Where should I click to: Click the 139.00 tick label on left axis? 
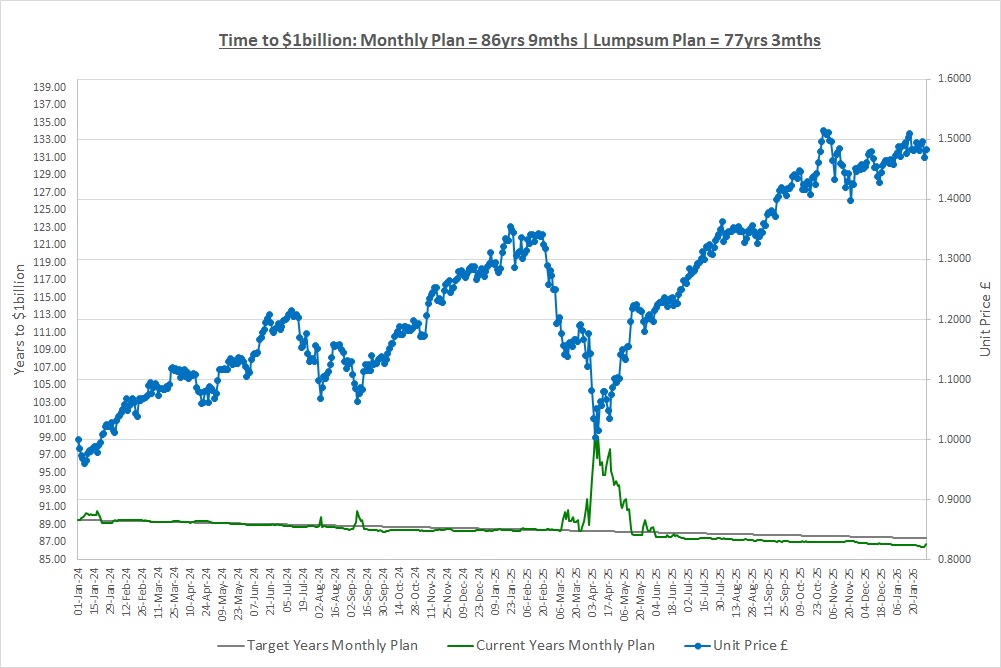point(50,88)
